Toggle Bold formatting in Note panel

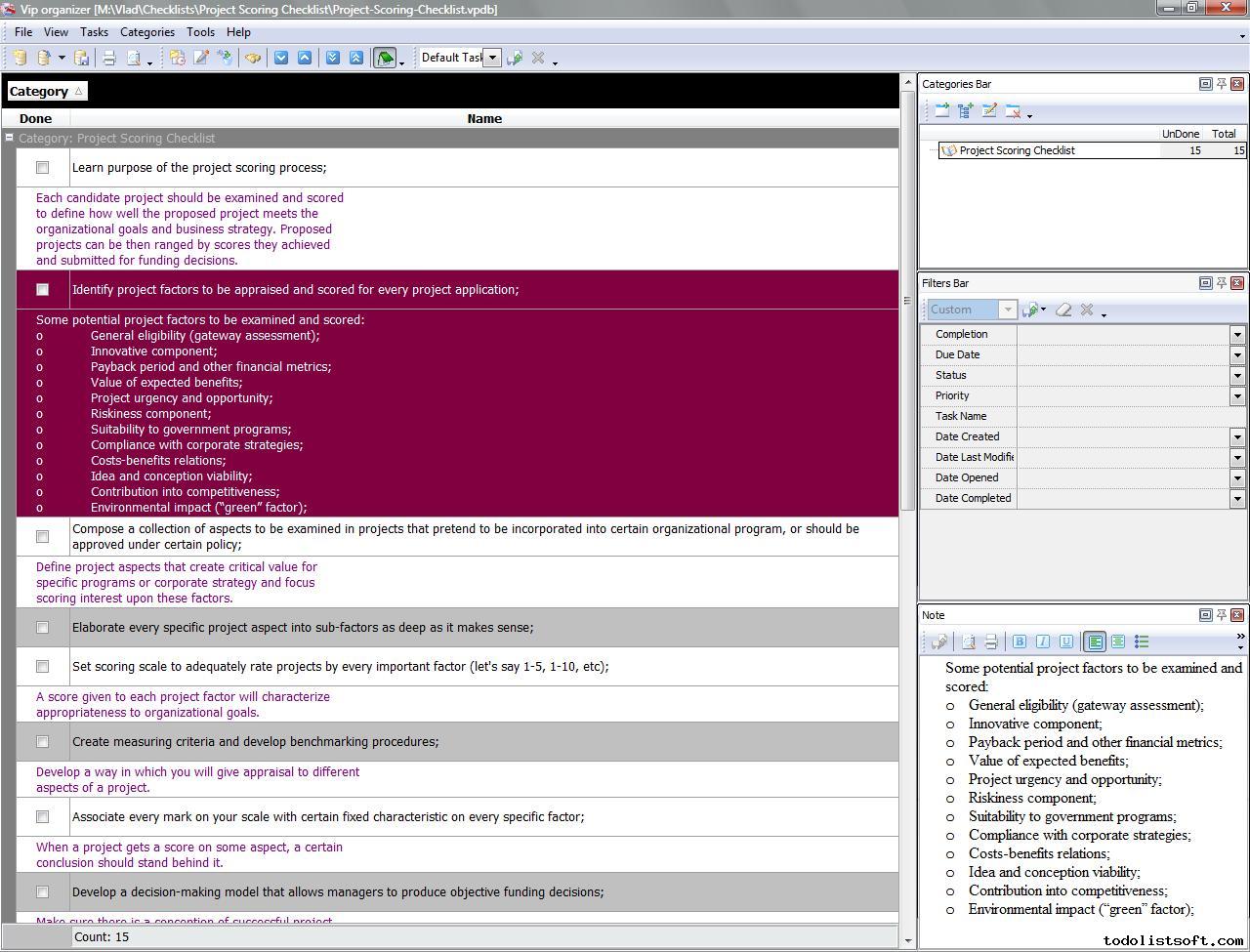(x=1020, y=642)
